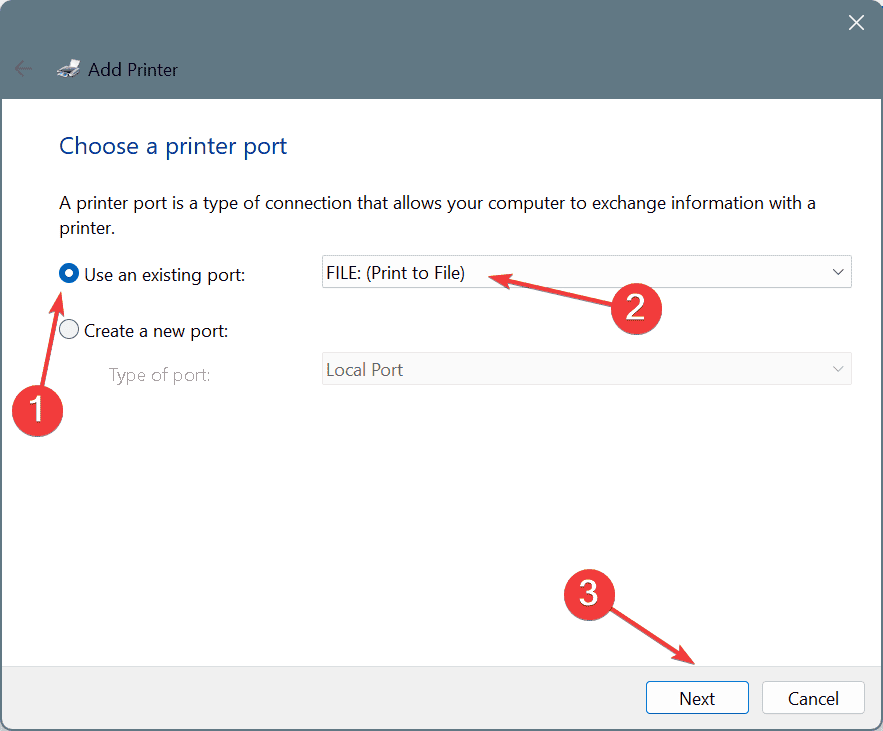Click the 'Type of port:' label
The image size is (883, 731).
159,375
